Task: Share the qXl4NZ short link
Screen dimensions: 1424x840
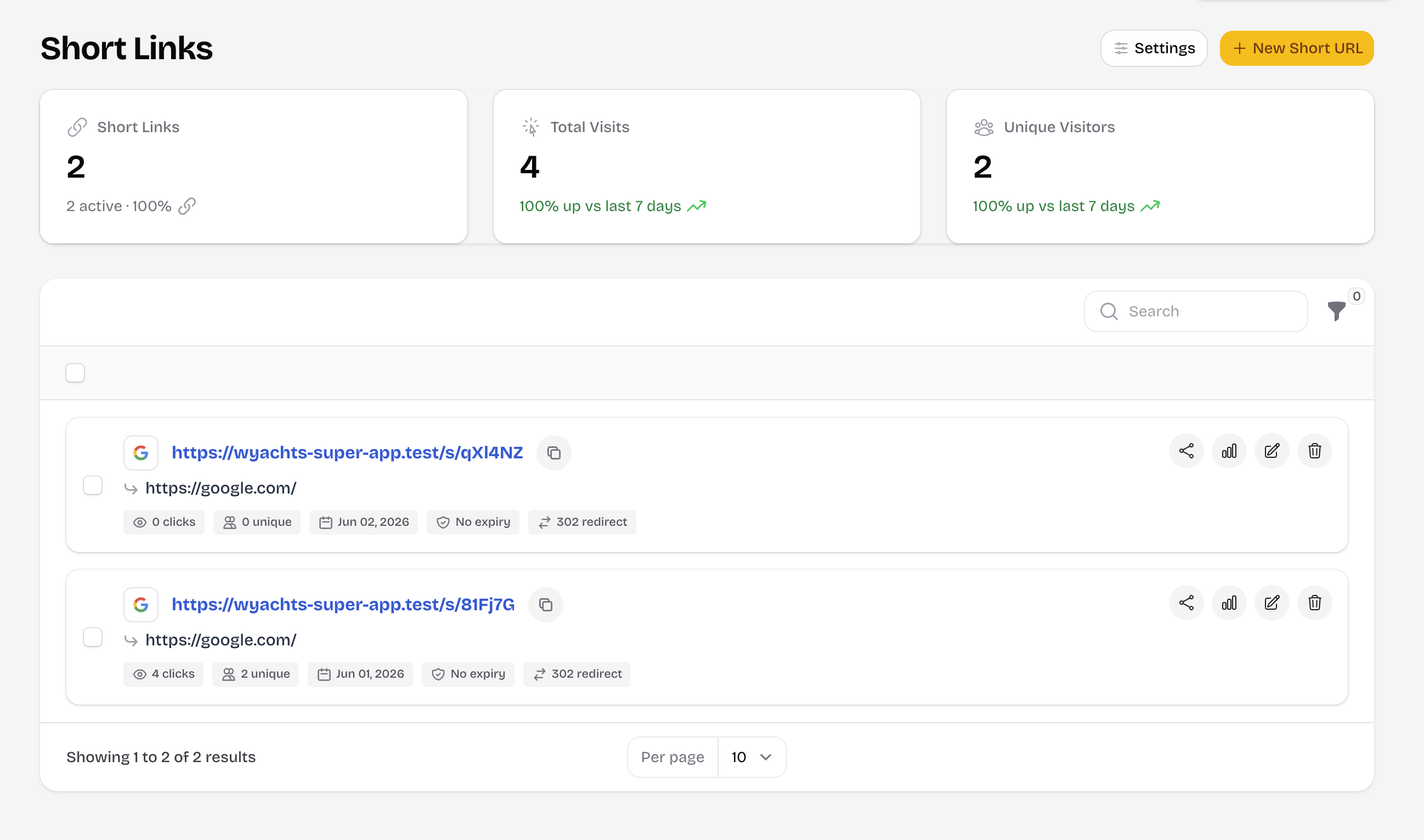Action: pos(1186,451)
